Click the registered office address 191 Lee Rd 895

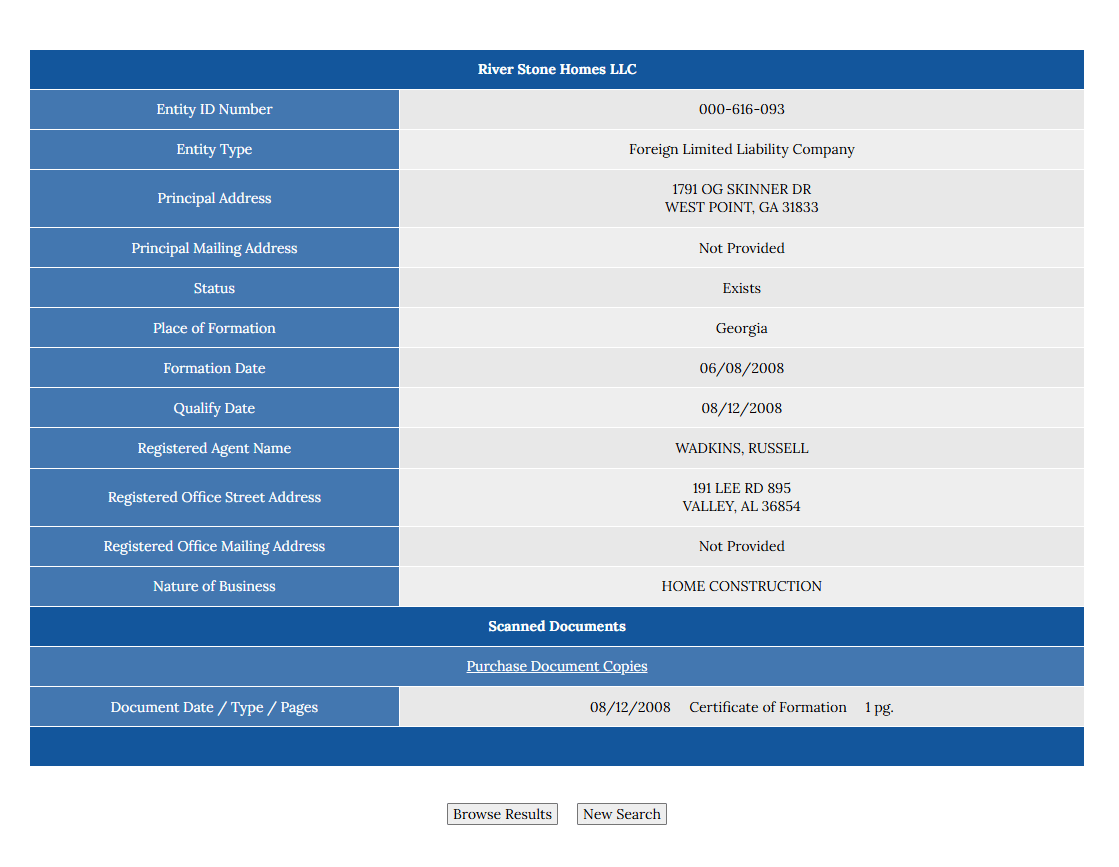pos(741,488)
